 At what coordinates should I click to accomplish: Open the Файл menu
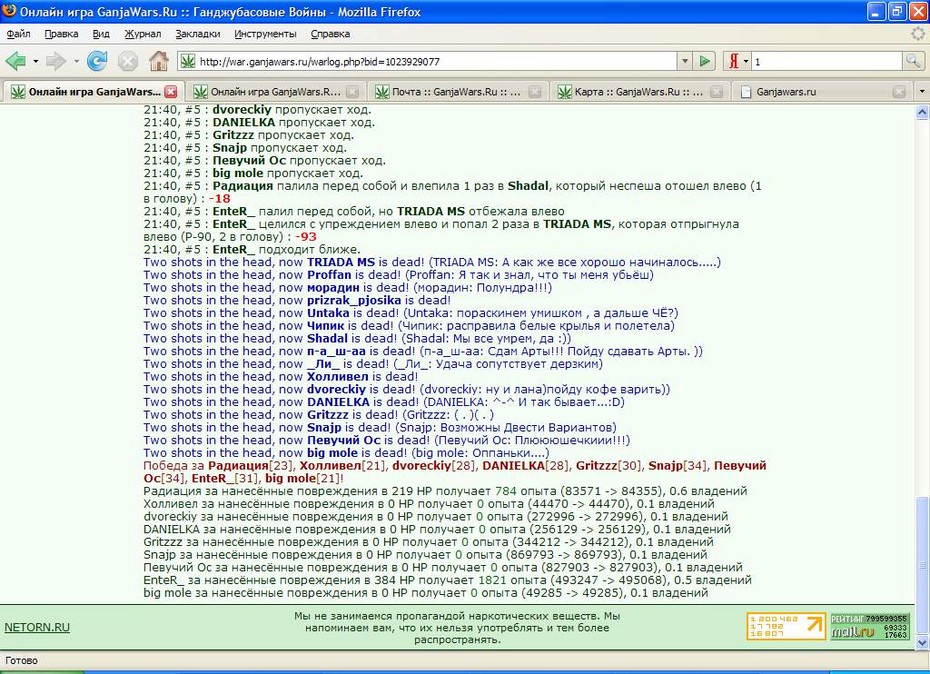click(x=18, y=34)
